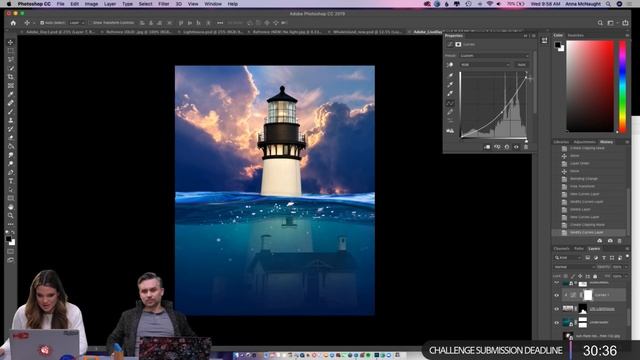
Task: Click the Home icon in the options bar
Action: (13, 23)
